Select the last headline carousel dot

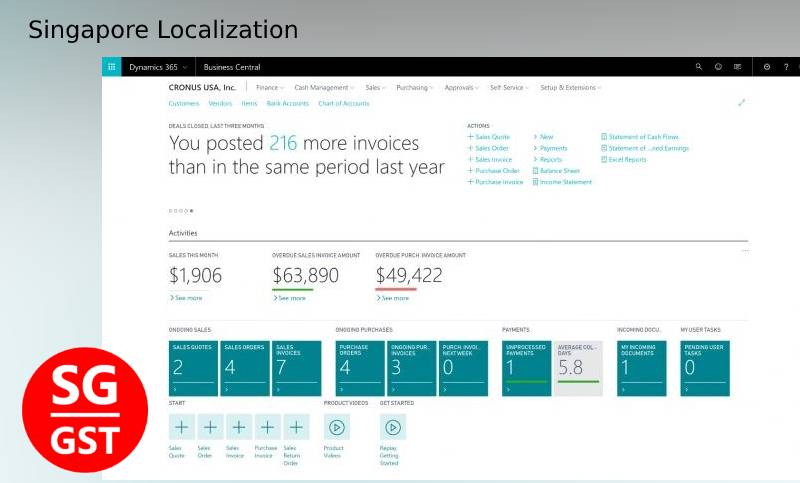tap(191, 211)
